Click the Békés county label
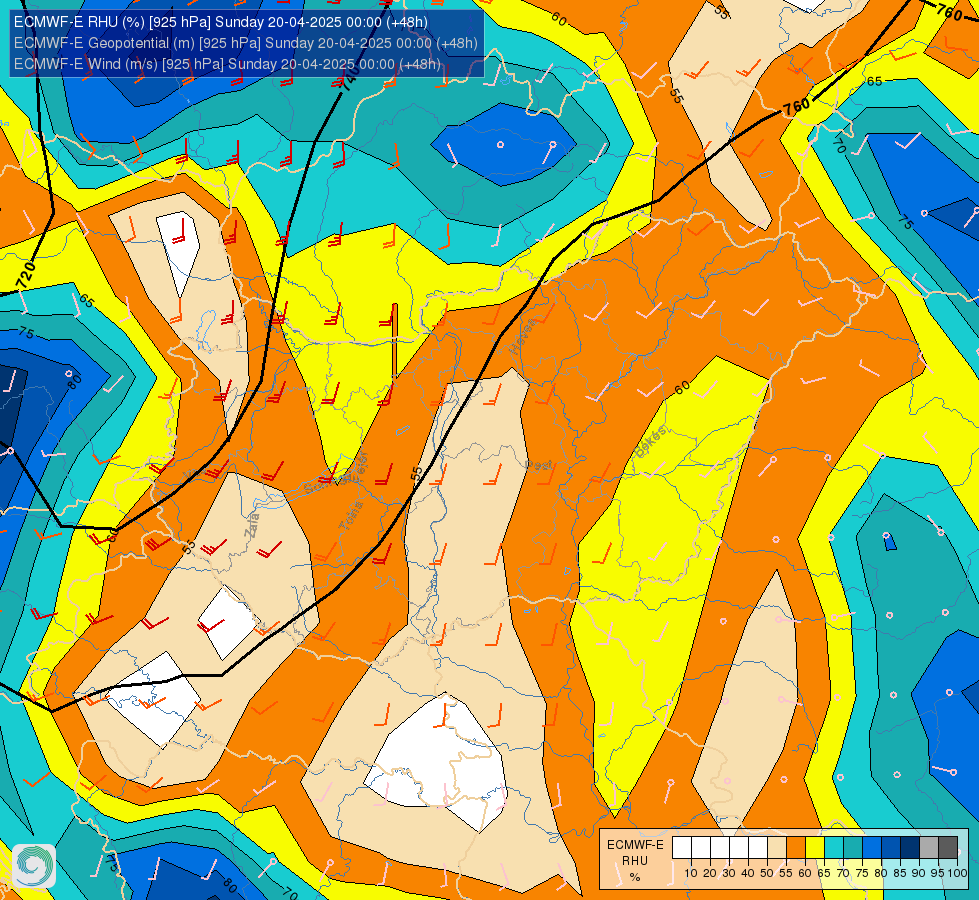The image size is (979, 900). pyautogui.click(x=650, y=442)
